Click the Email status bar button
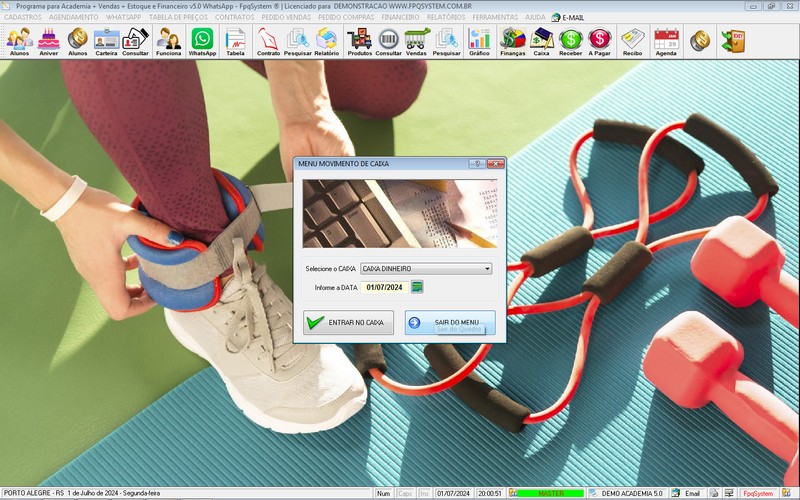The image size is (800, 500). (x=687, y=493)
